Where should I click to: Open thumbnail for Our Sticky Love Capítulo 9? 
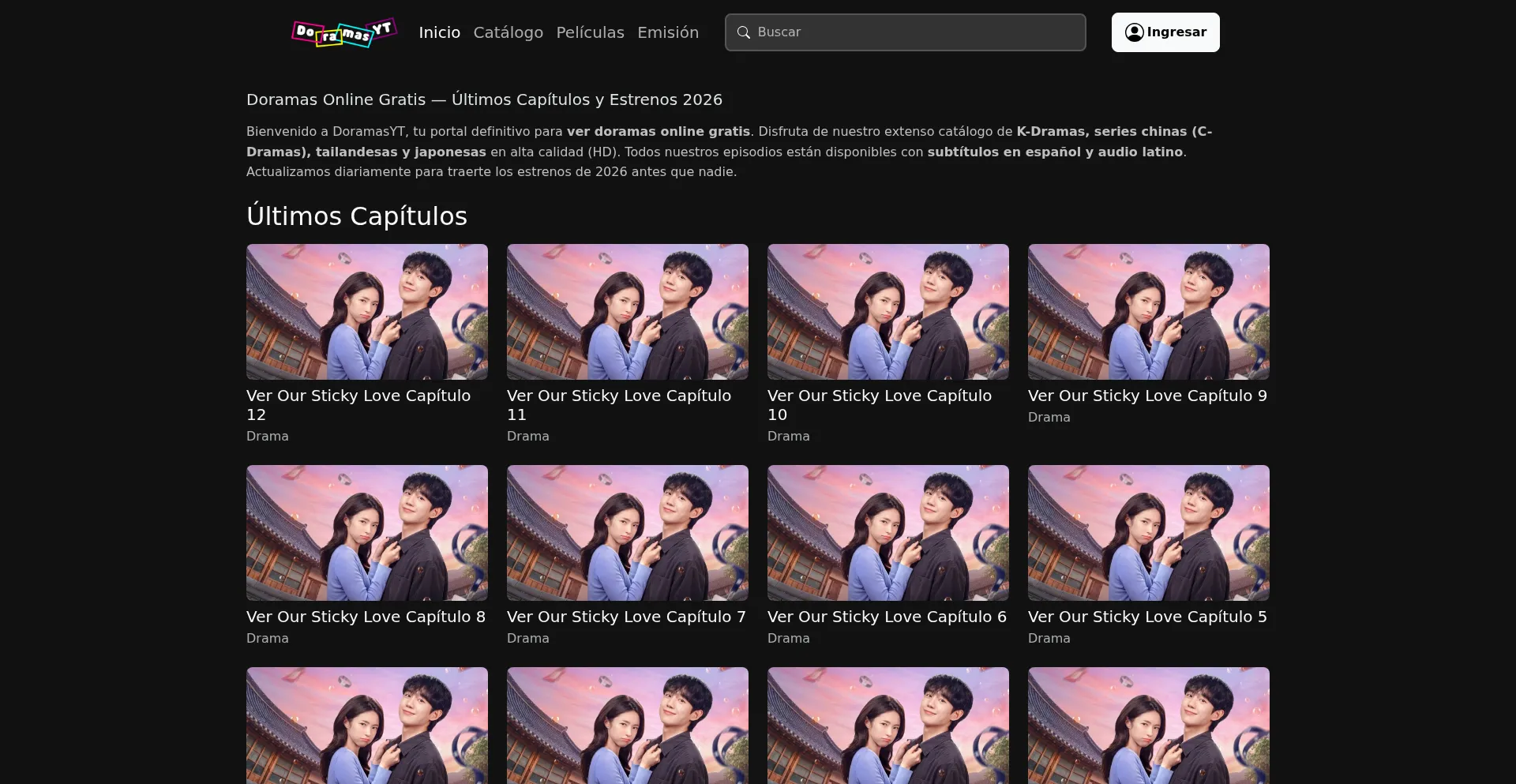[1149, 312]
